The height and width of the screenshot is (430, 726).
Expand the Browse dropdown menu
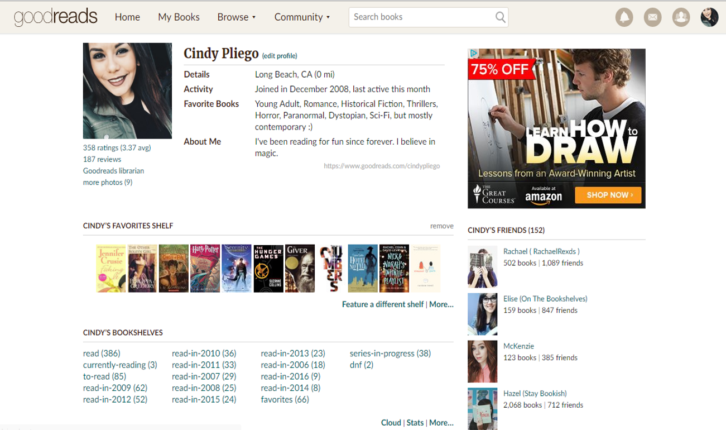coord(236,17)
